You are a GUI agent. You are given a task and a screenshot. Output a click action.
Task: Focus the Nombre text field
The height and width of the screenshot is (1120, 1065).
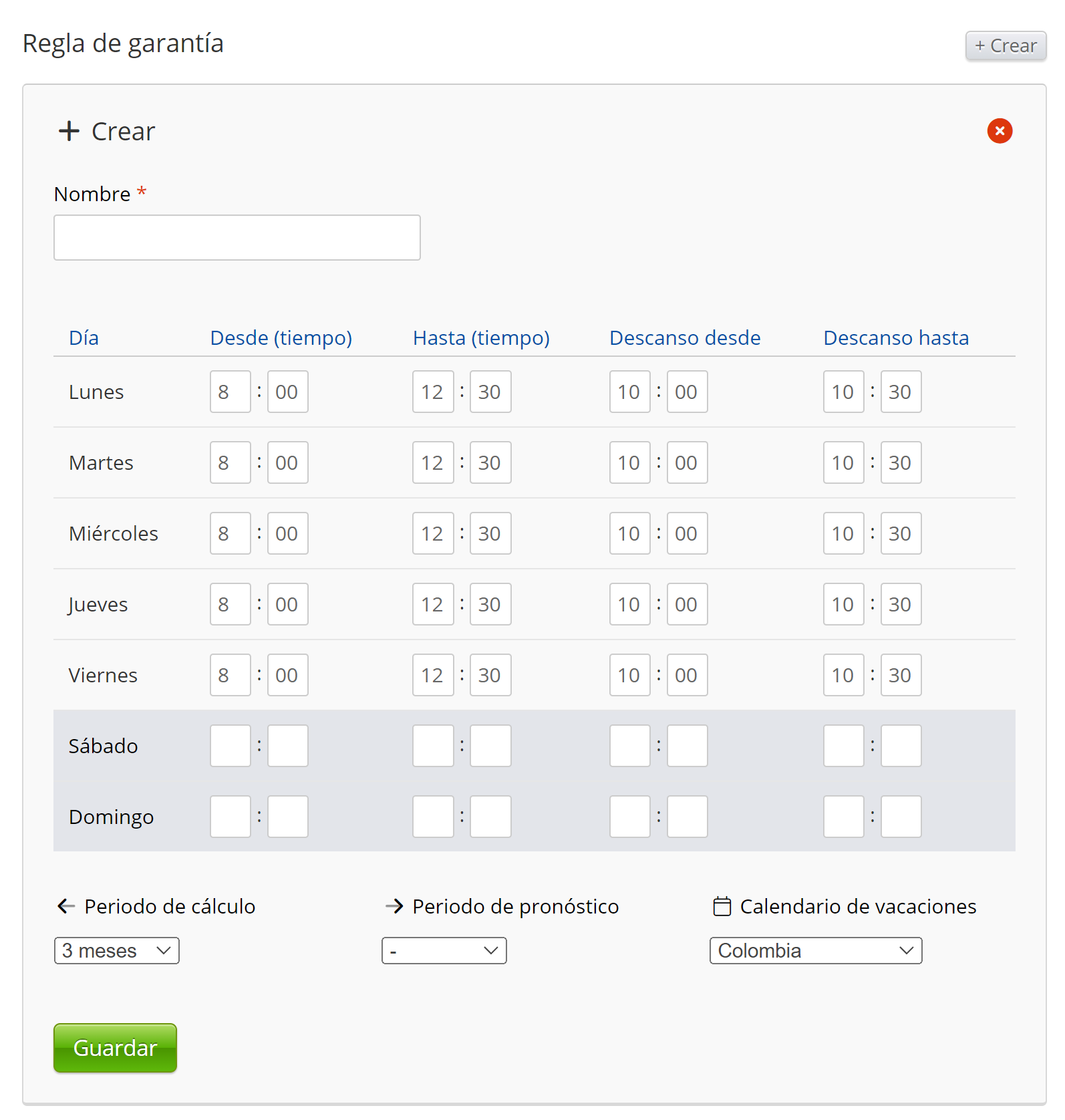(237, 237)
